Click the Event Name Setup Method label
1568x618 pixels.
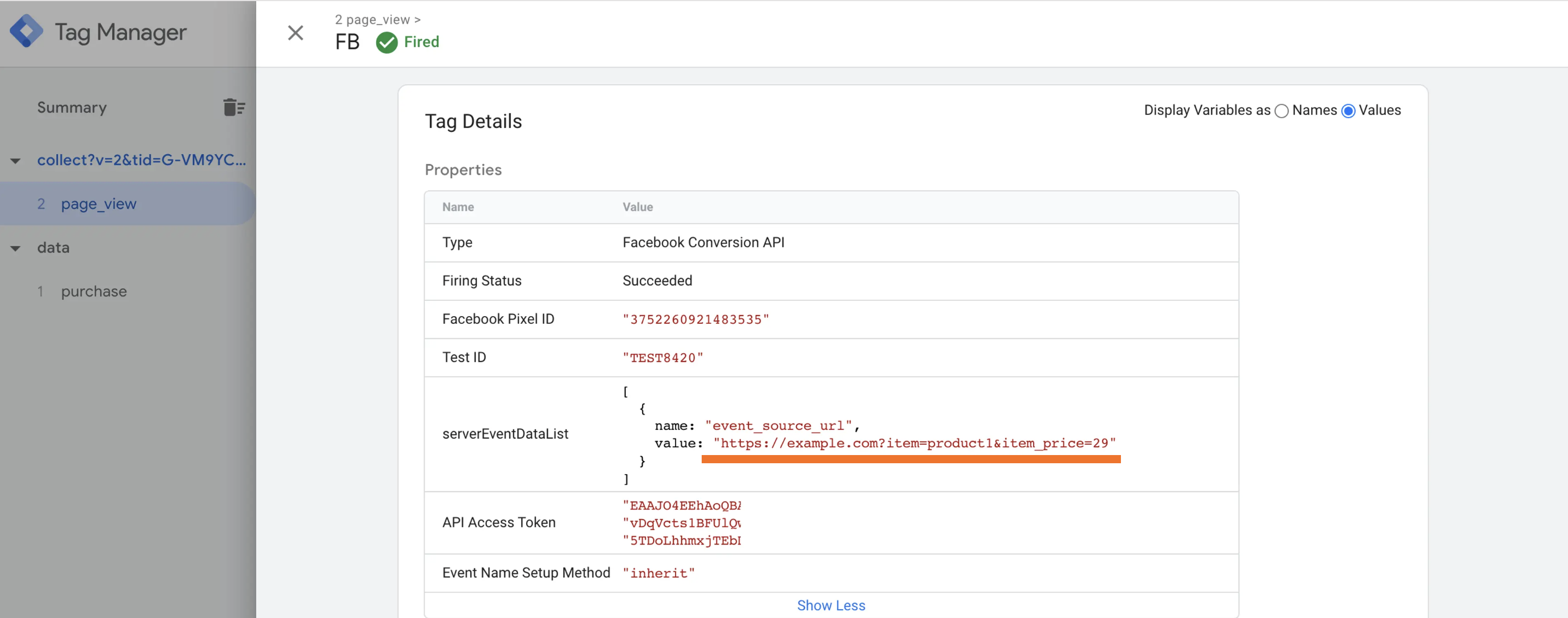click(526, 573)
